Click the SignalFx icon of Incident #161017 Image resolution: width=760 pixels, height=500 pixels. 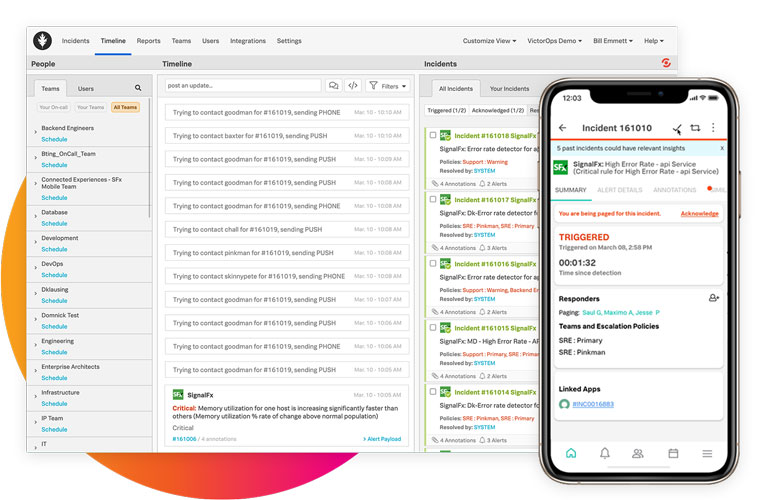click(445, 200)
